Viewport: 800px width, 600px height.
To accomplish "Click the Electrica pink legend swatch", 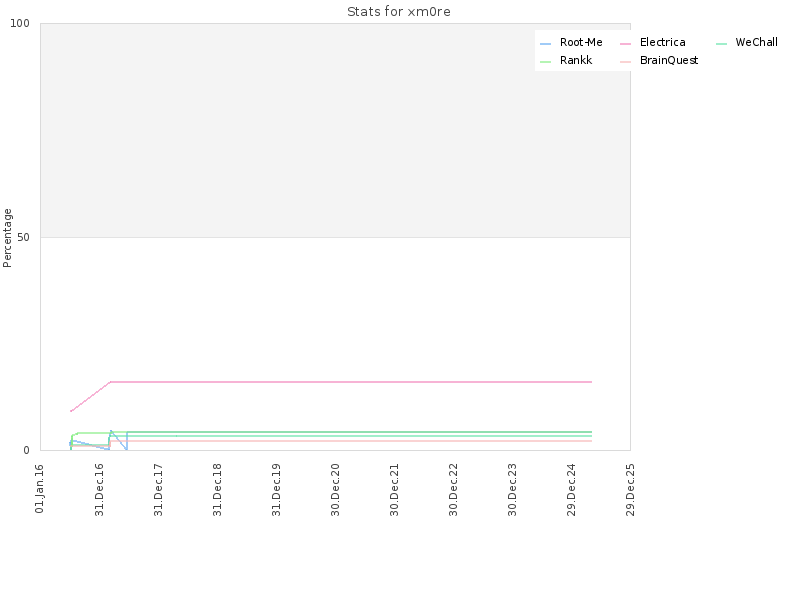I will click(x=626, y=44).
